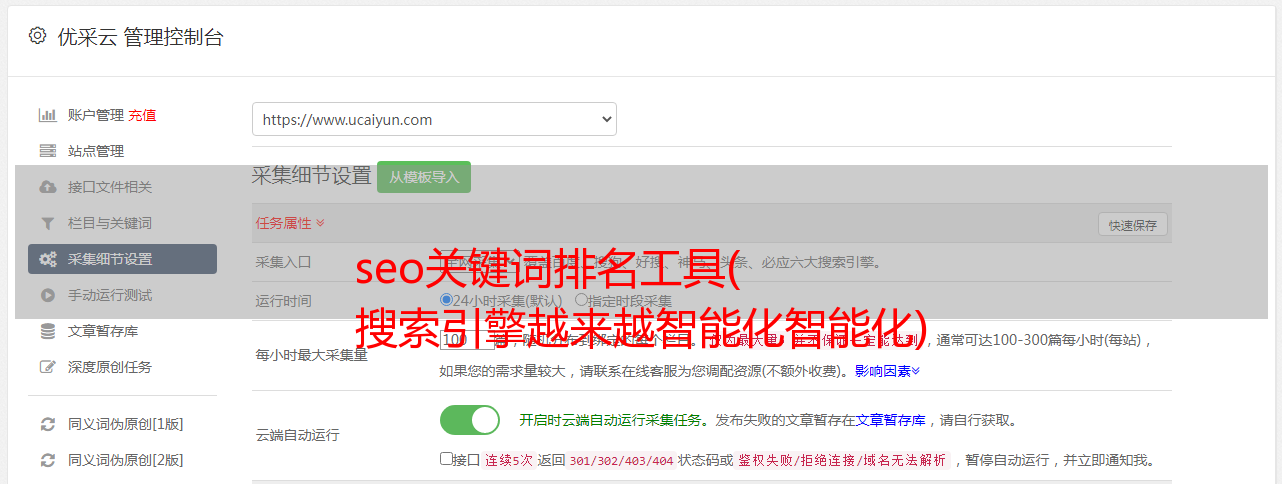Click the edit icon for 深度原创任务
1282x484 pixels.
pyautogui.click(x=47, y=367)
